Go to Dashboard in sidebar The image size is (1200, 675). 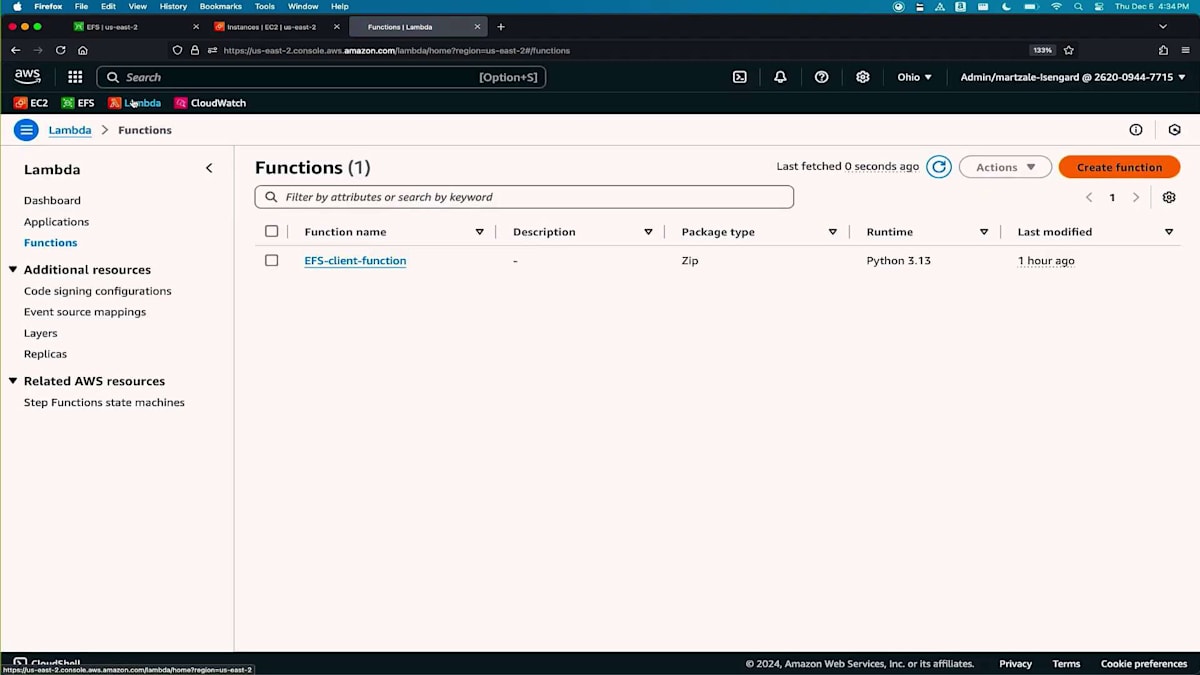pyautogui.click(x=52, y=201)
